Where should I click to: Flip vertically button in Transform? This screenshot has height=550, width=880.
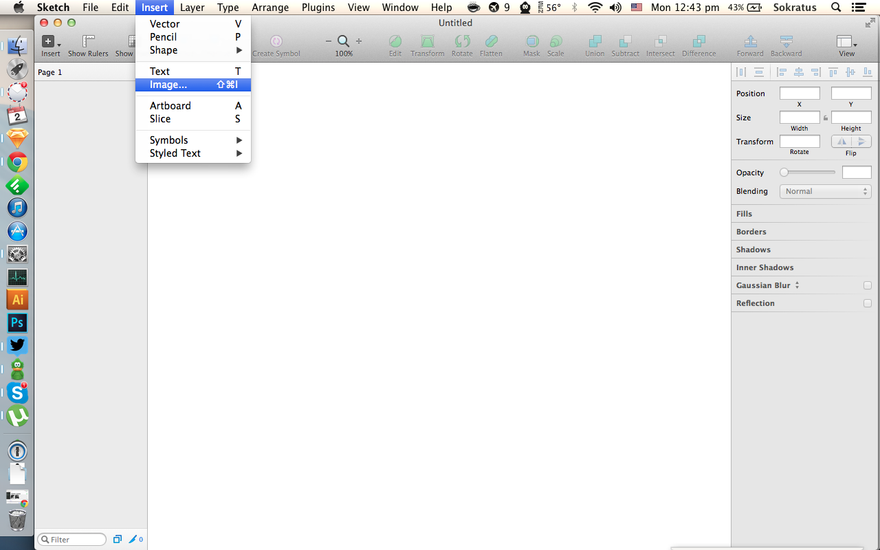tap(861, 141)
